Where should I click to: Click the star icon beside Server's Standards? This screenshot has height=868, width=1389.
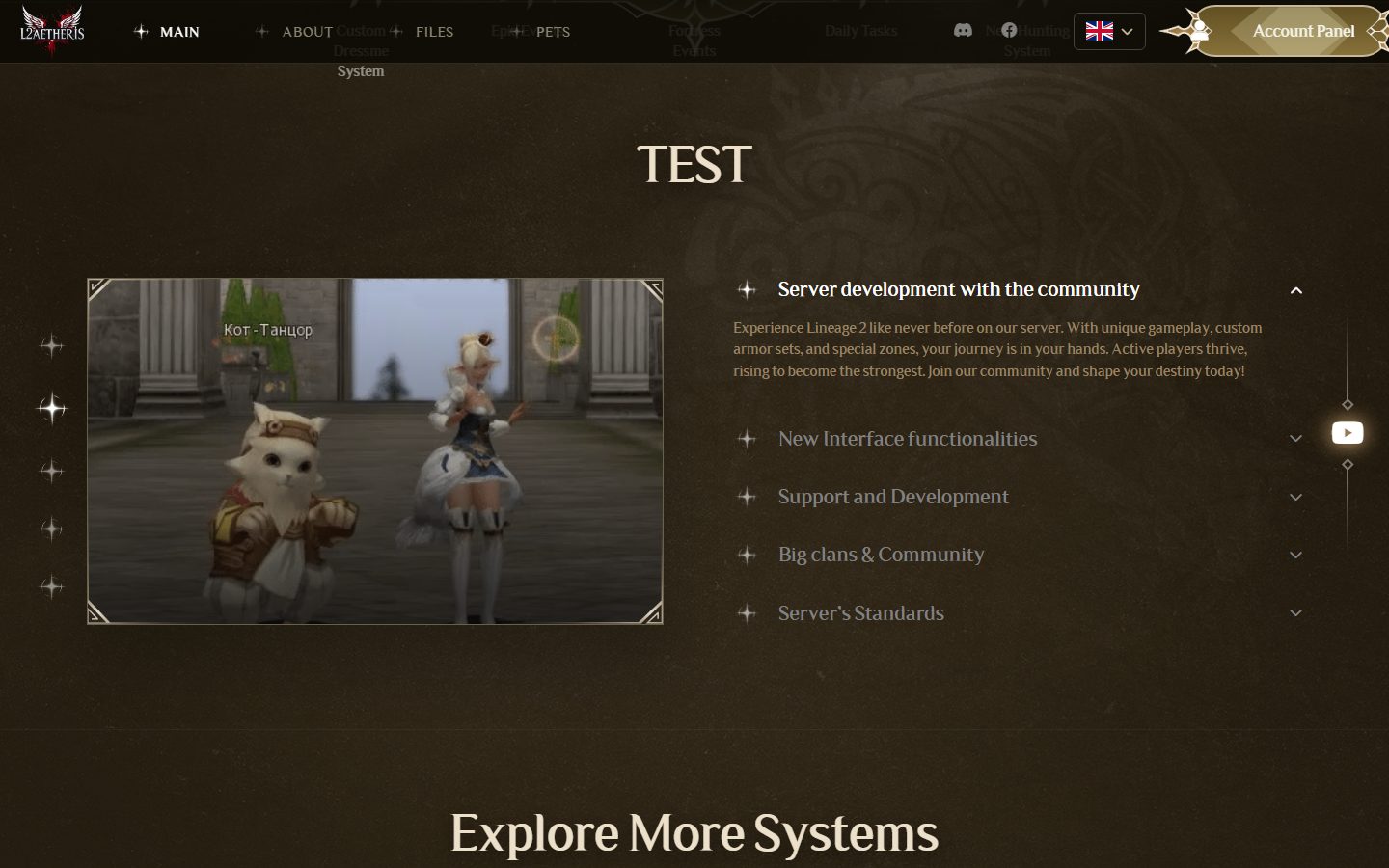point(747,613)
